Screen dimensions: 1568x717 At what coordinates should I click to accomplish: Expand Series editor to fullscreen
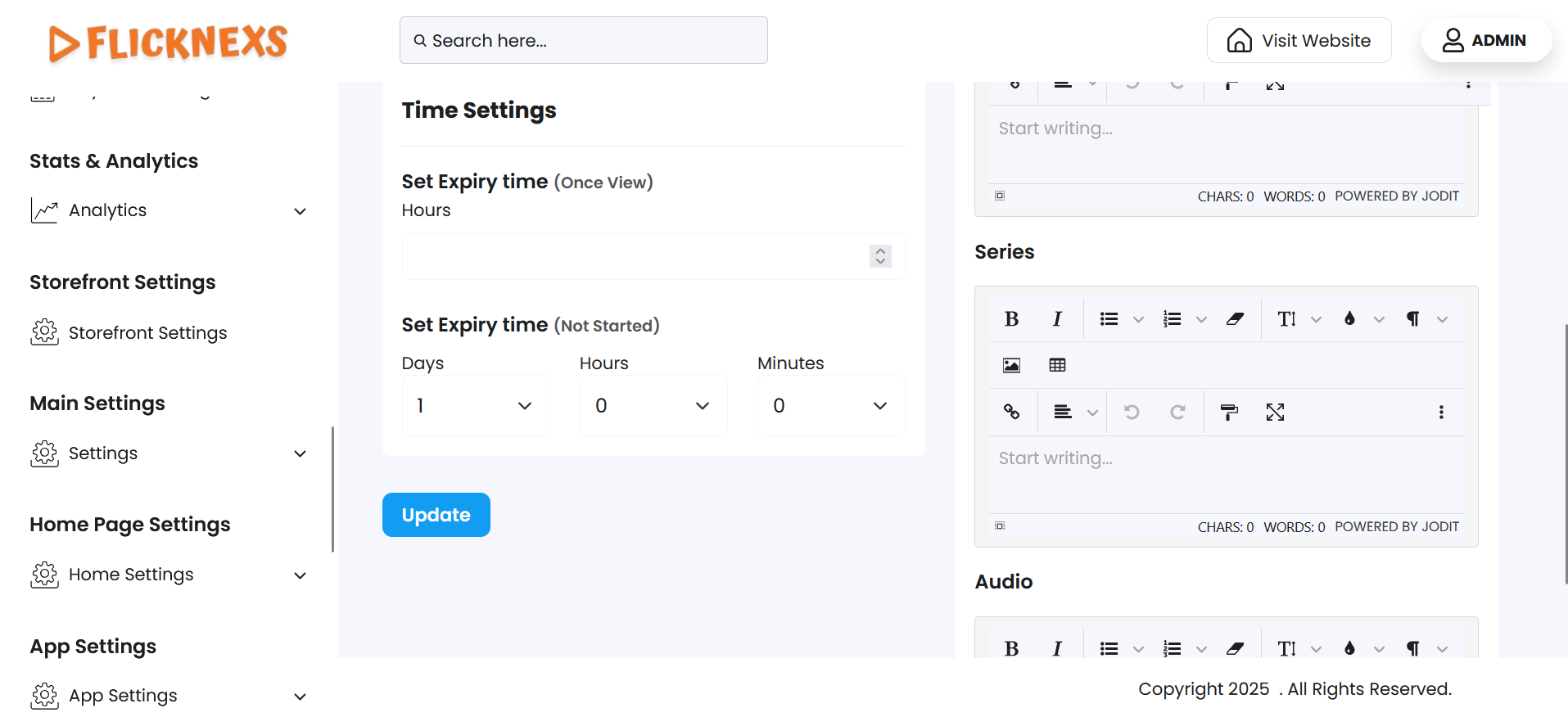pos(1275,412)
